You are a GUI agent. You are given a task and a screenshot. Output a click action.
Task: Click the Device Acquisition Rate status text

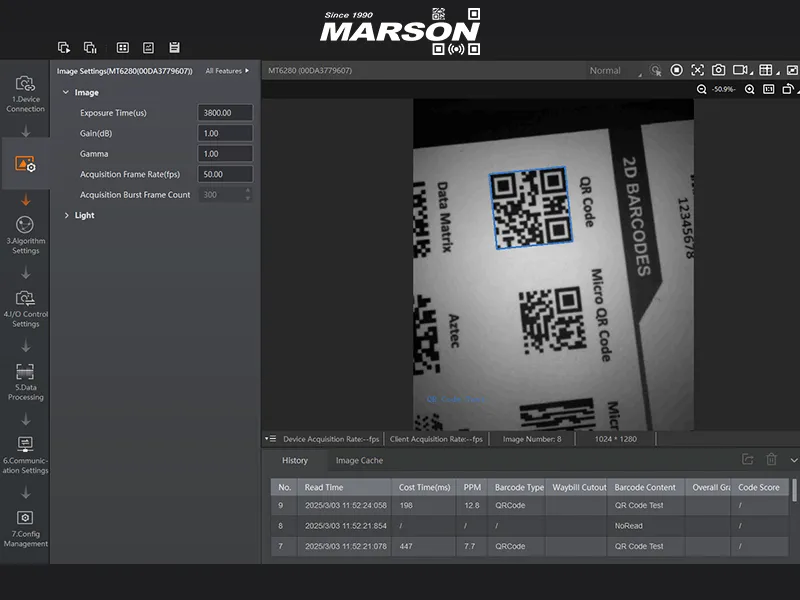click(331, 439)
